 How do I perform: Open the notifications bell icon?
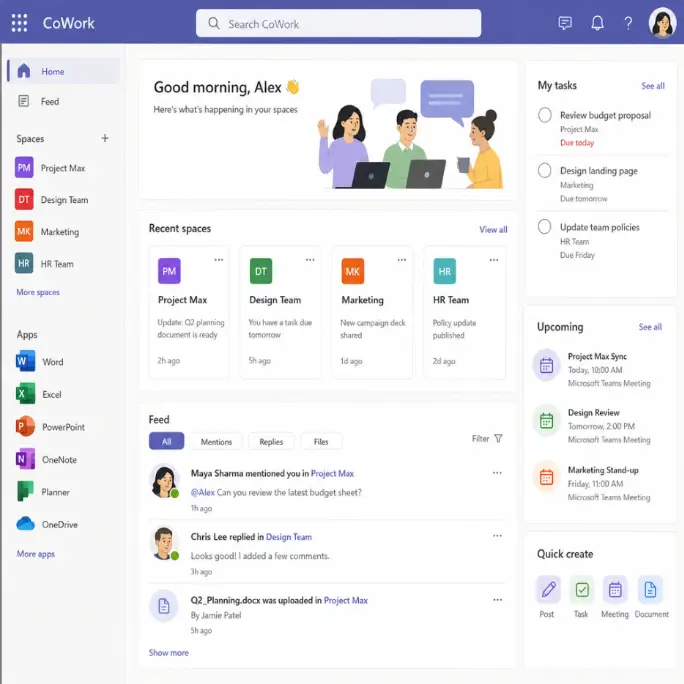coord(597,23)
